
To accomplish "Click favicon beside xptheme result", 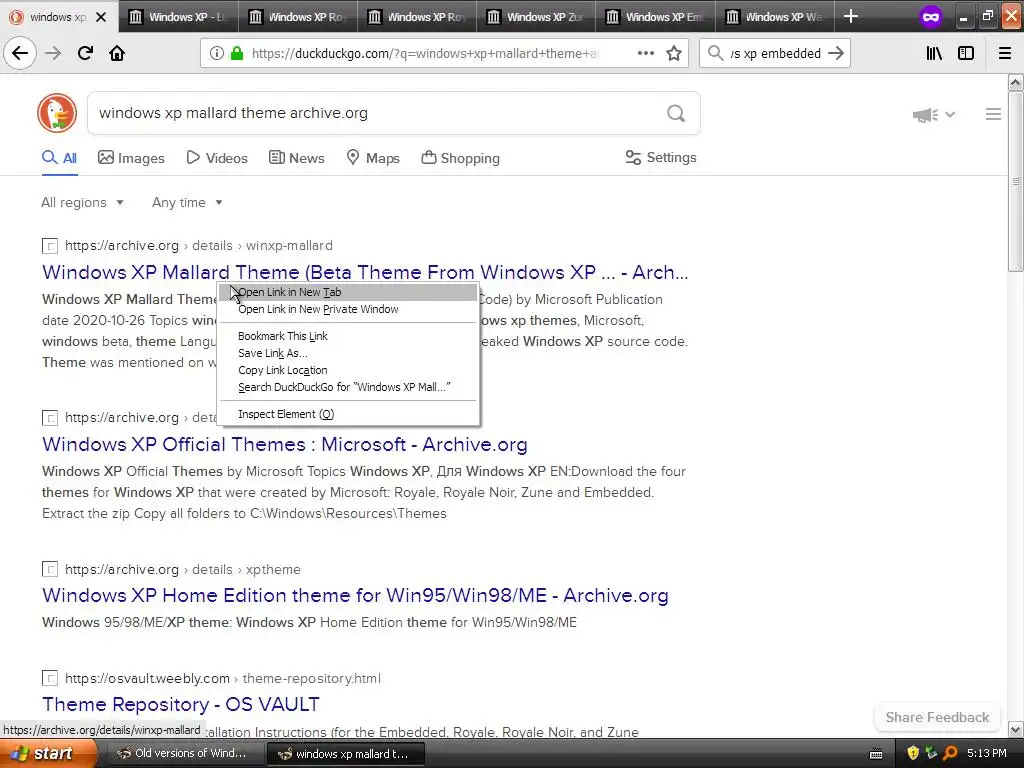I will 50,569.
